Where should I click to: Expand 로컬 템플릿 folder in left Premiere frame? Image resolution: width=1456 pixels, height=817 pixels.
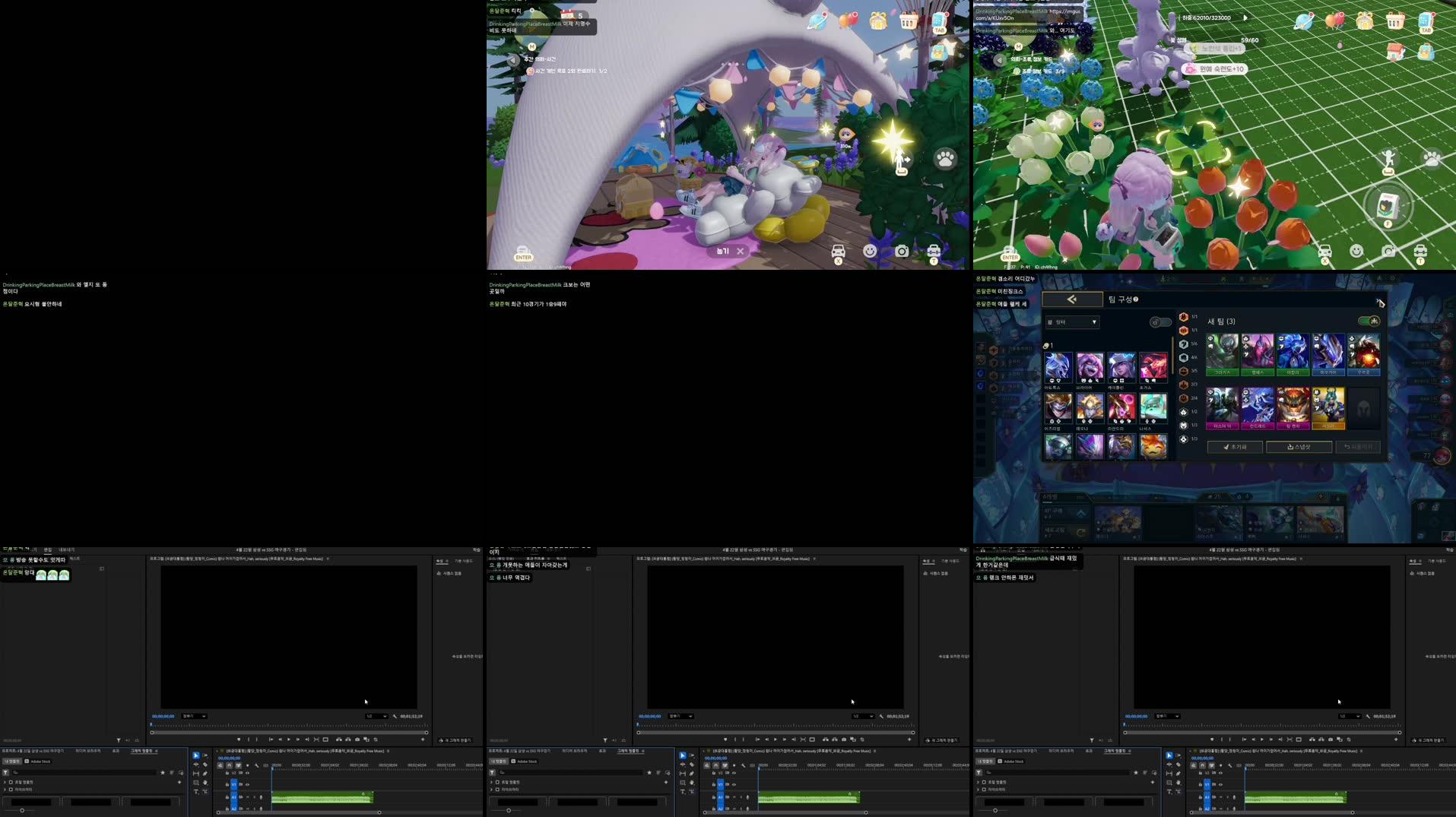(5, 782)
